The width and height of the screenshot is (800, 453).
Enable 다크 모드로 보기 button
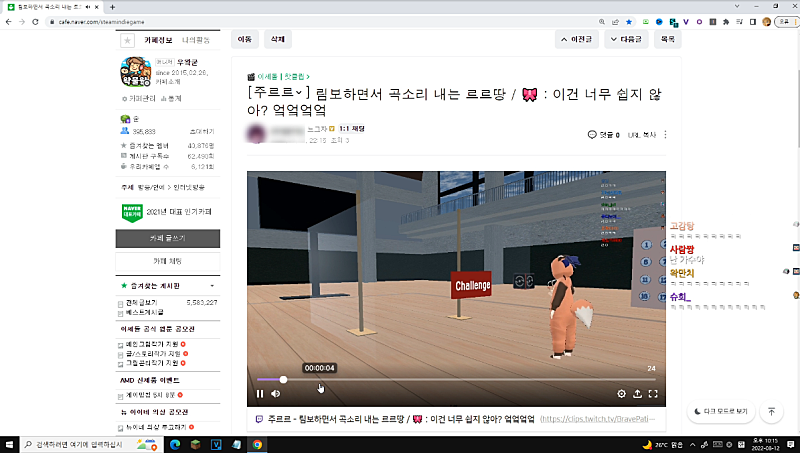pos(720,411)
